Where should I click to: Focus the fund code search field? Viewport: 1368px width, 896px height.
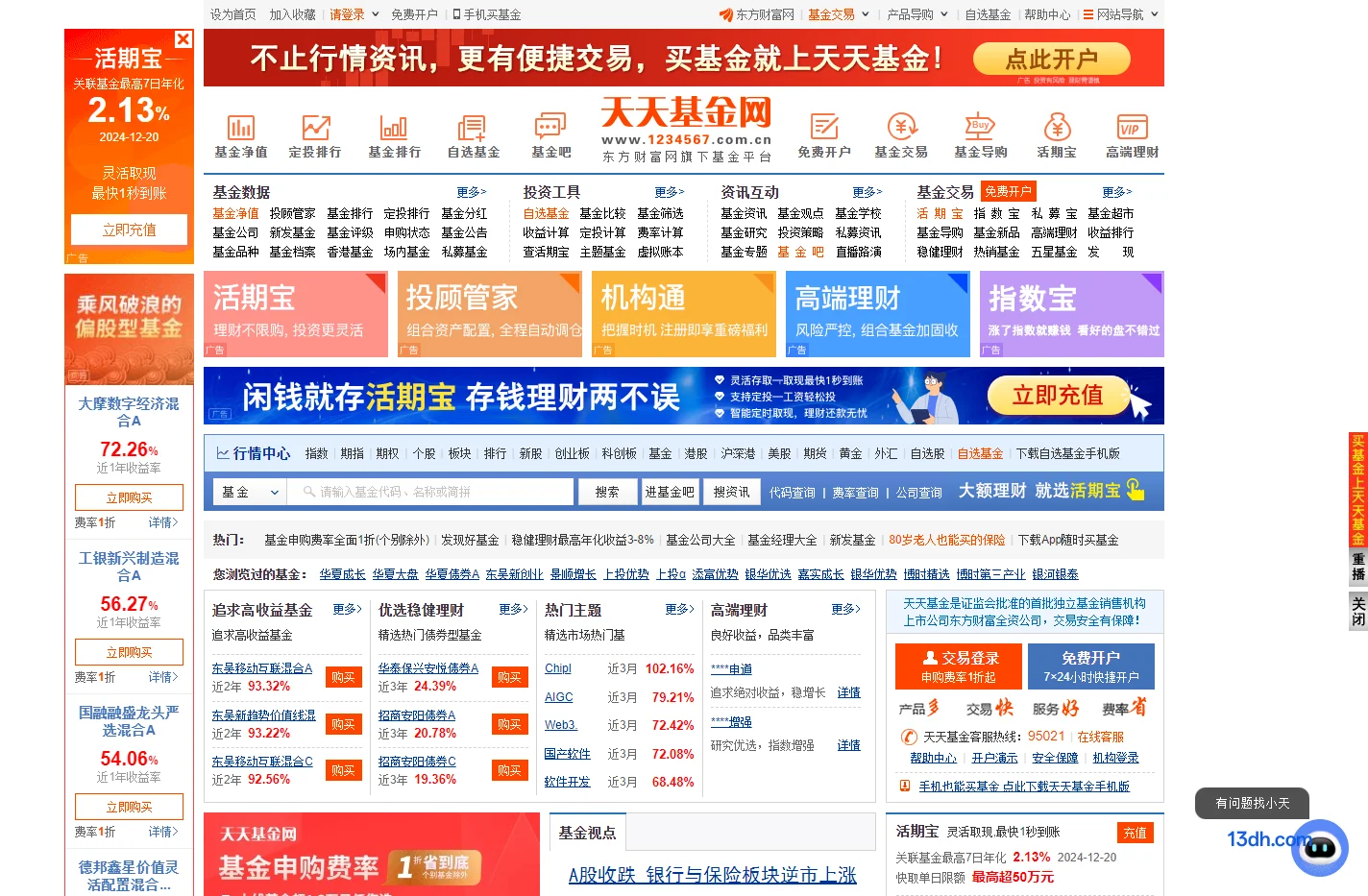pos(430,492)
